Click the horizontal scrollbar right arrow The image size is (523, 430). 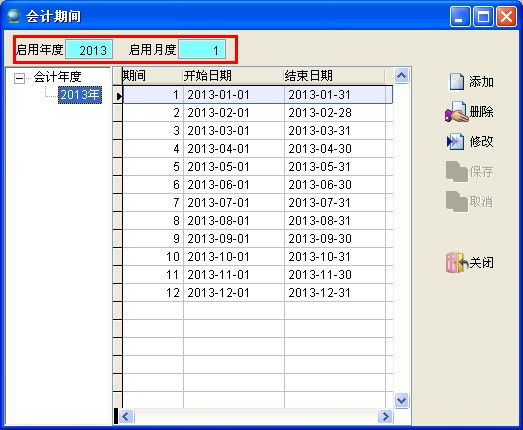coord(386,416)
